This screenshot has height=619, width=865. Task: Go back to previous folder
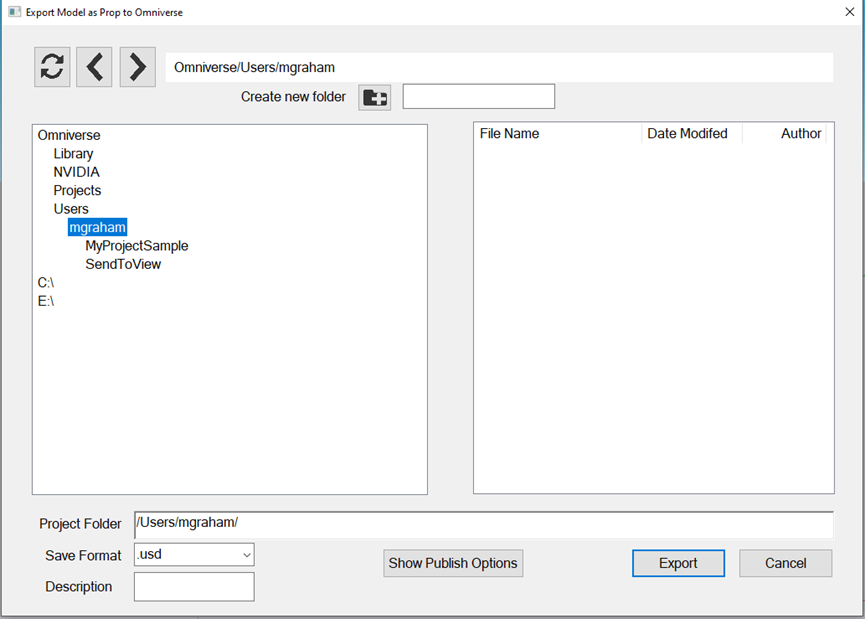click(94, 67)
